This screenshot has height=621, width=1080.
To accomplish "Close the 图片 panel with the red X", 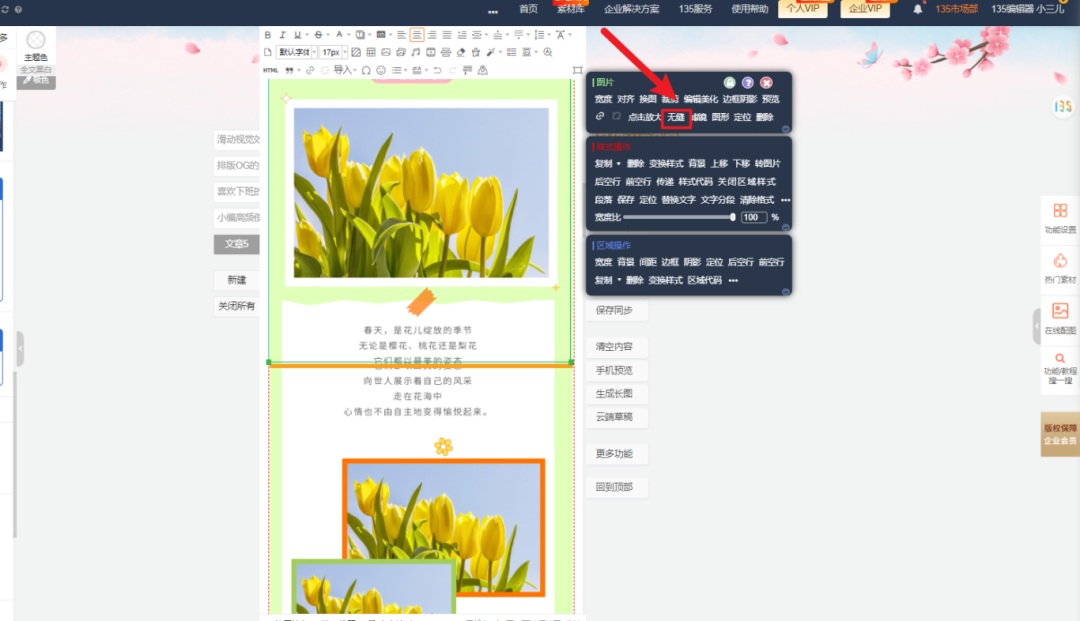I will pyautogui.click(x=767, y=83).
